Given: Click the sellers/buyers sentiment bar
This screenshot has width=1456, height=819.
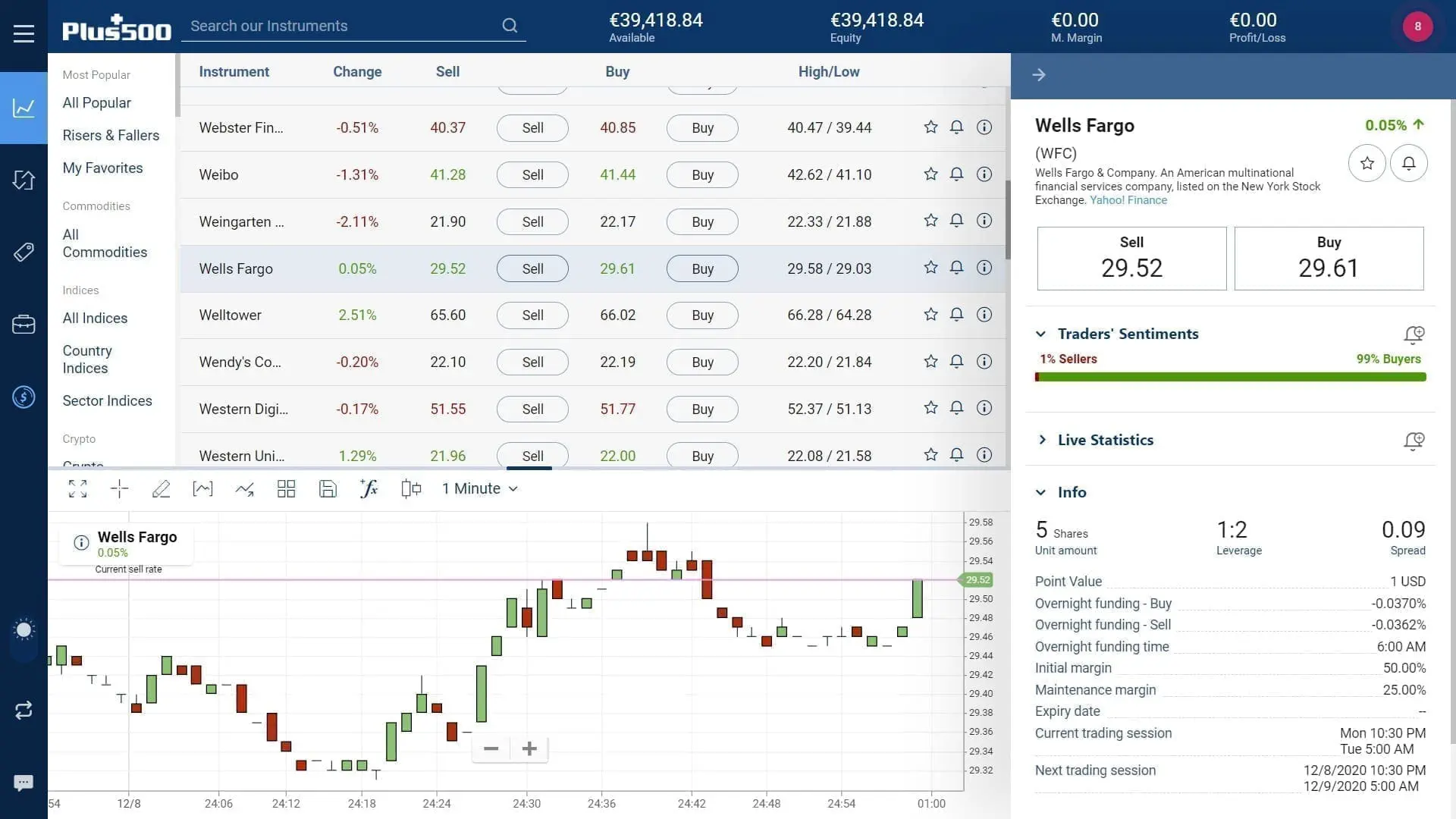Looking at the screenshot, I should (x=1230, y=377).
